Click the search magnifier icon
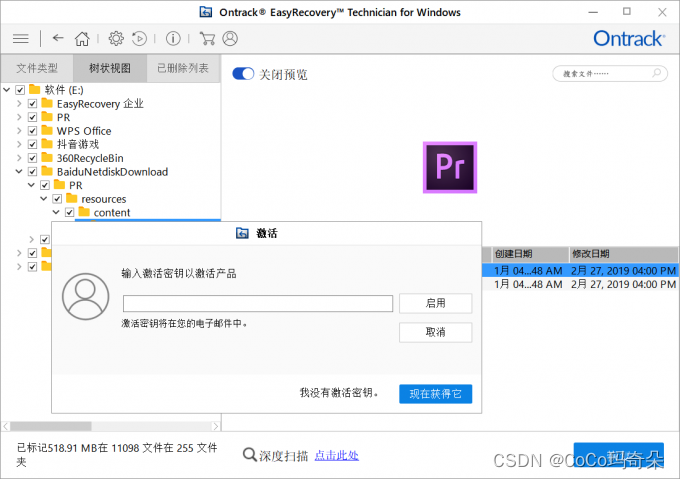The image size is (680, 479). [657, 73]
